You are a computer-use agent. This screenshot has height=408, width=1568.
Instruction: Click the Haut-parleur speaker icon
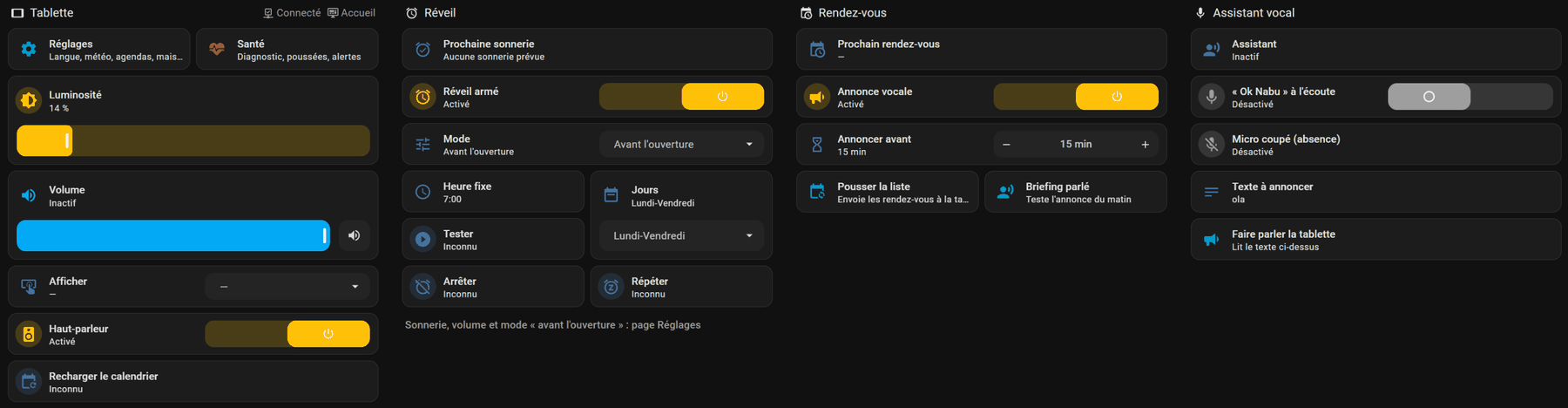point(29,334)
